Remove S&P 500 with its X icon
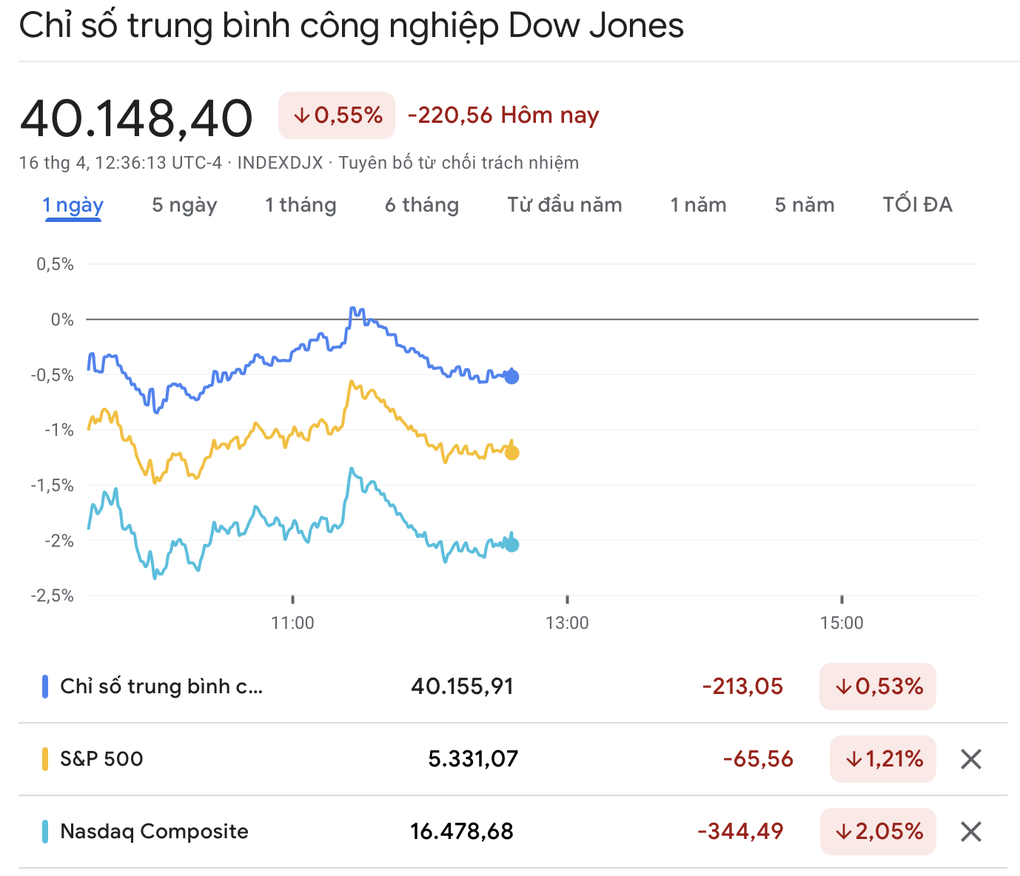This screenshot has height=876, width=1020. [970, 759]
